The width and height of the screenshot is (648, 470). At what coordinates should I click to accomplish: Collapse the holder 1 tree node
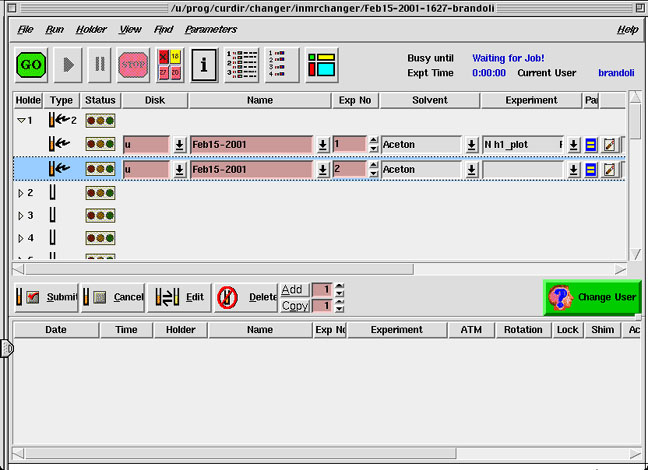22,120
